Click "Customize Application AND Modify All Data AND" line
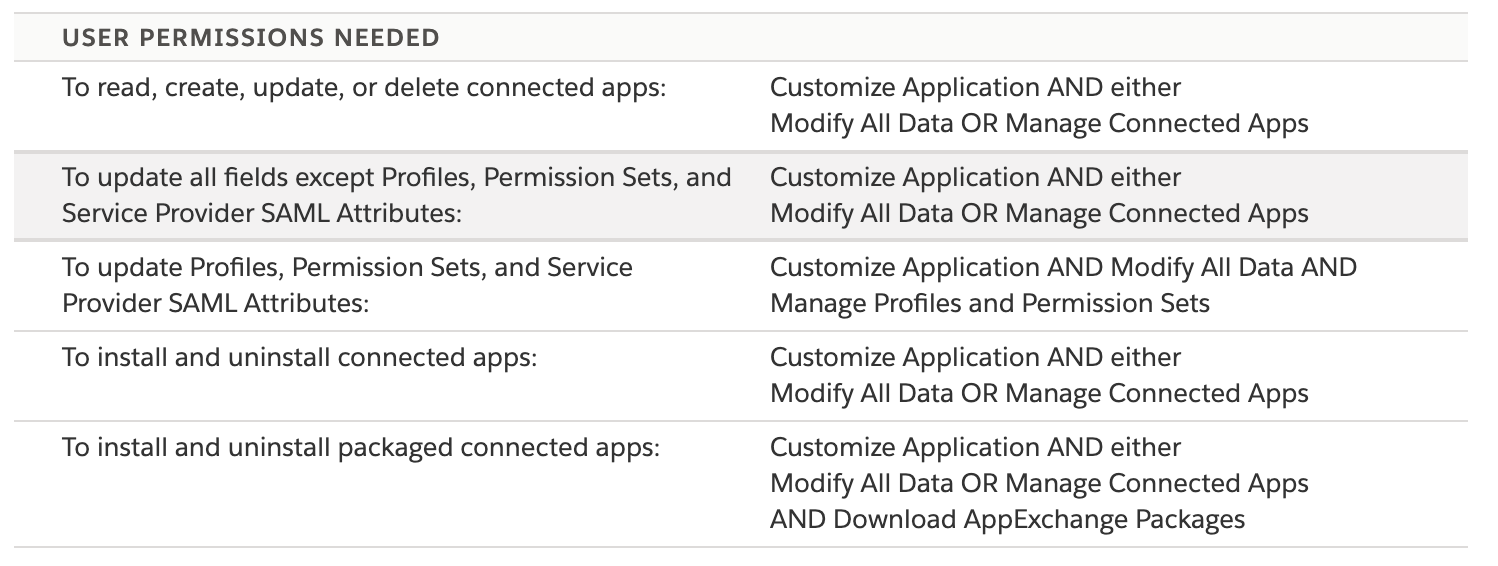Screen dimensions: 1498x566 click(x=1063, y=268)
